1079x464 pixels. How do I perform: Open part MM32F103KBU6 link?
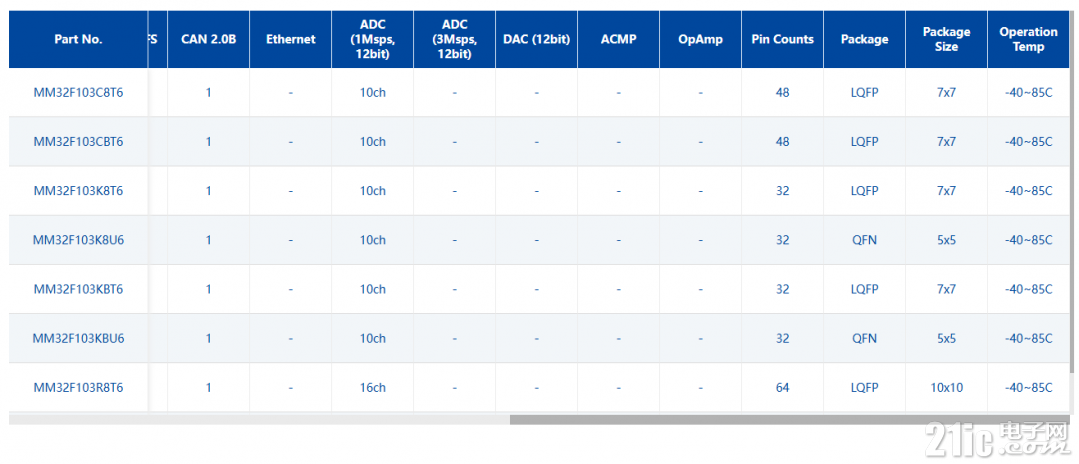(x=78, y=339)
